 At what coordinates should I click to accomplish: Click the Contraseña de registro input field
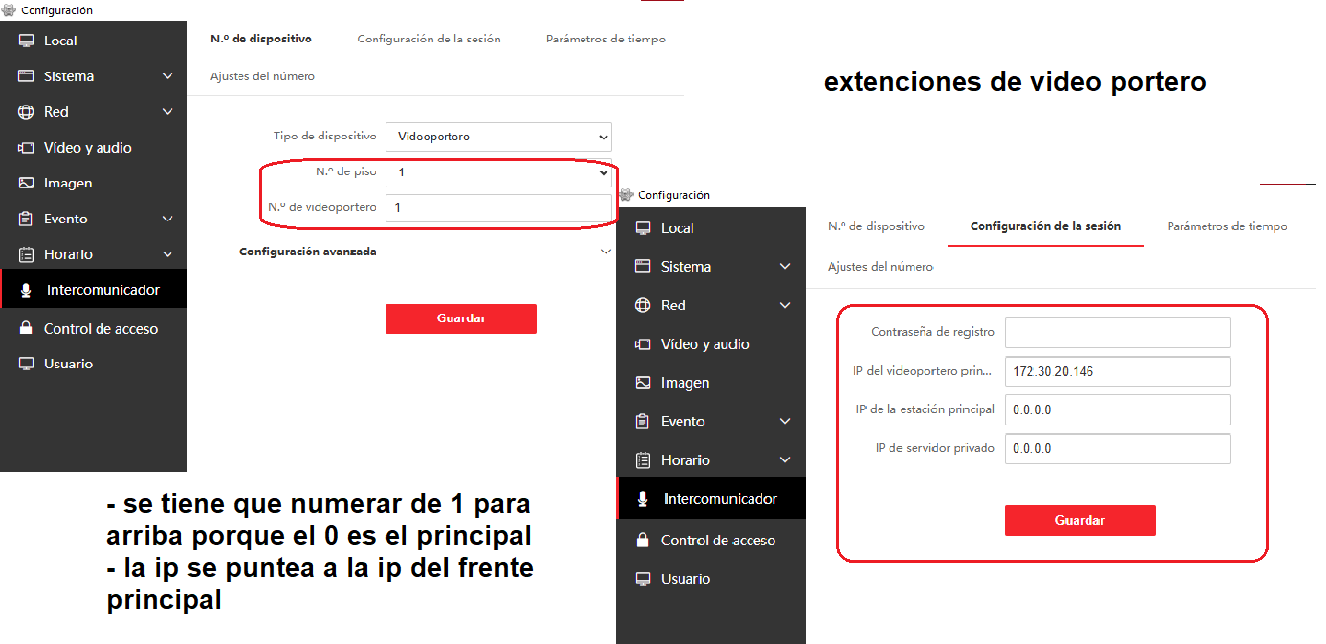point(1117,333)
